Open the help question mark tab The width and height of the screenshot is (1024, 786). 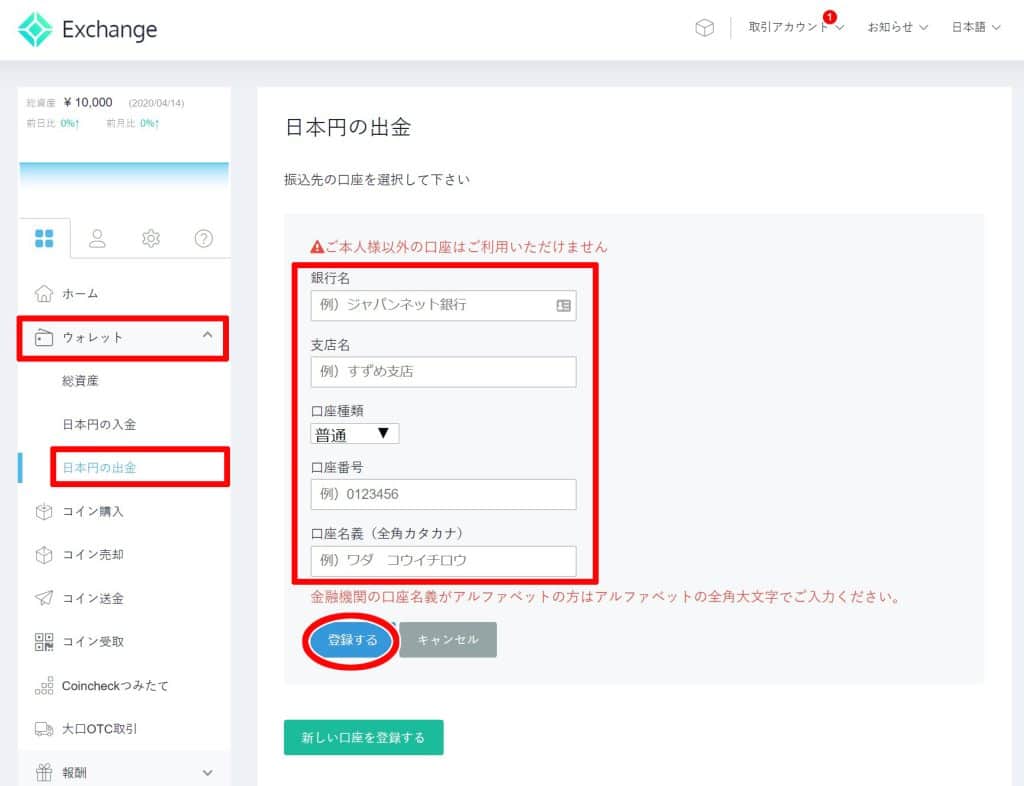(x=204, y=238)
